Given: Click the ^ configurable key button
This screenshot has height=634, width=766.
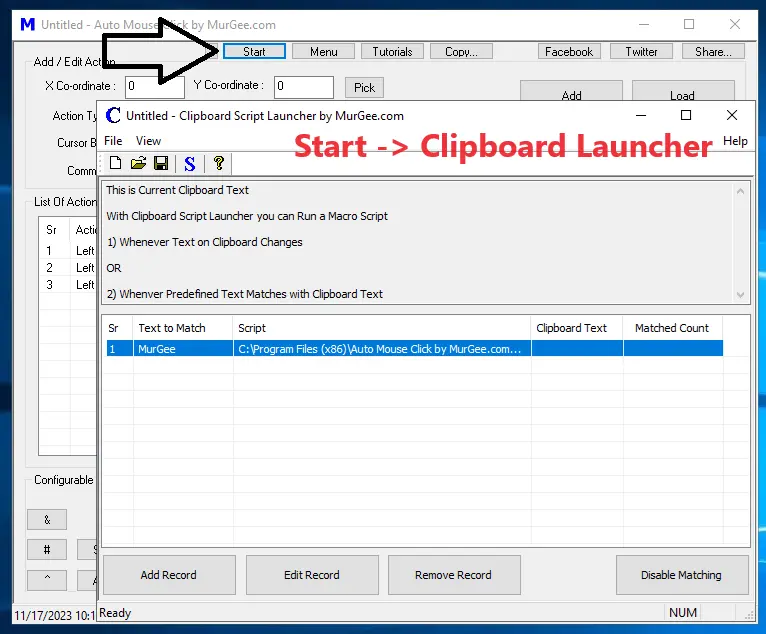Looking at the screenshot, I should click(x=47, y=579).
